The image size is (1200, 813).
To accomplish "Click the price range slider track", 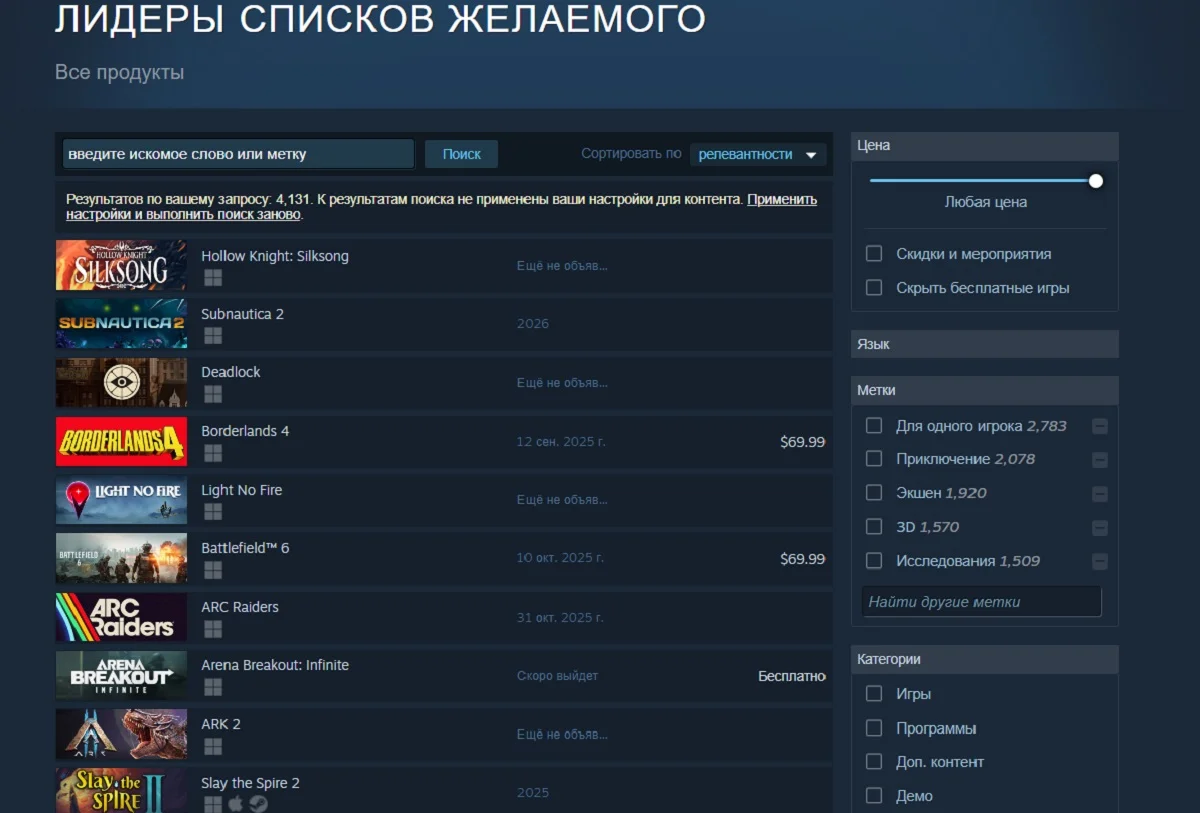I will click(981, 181).
